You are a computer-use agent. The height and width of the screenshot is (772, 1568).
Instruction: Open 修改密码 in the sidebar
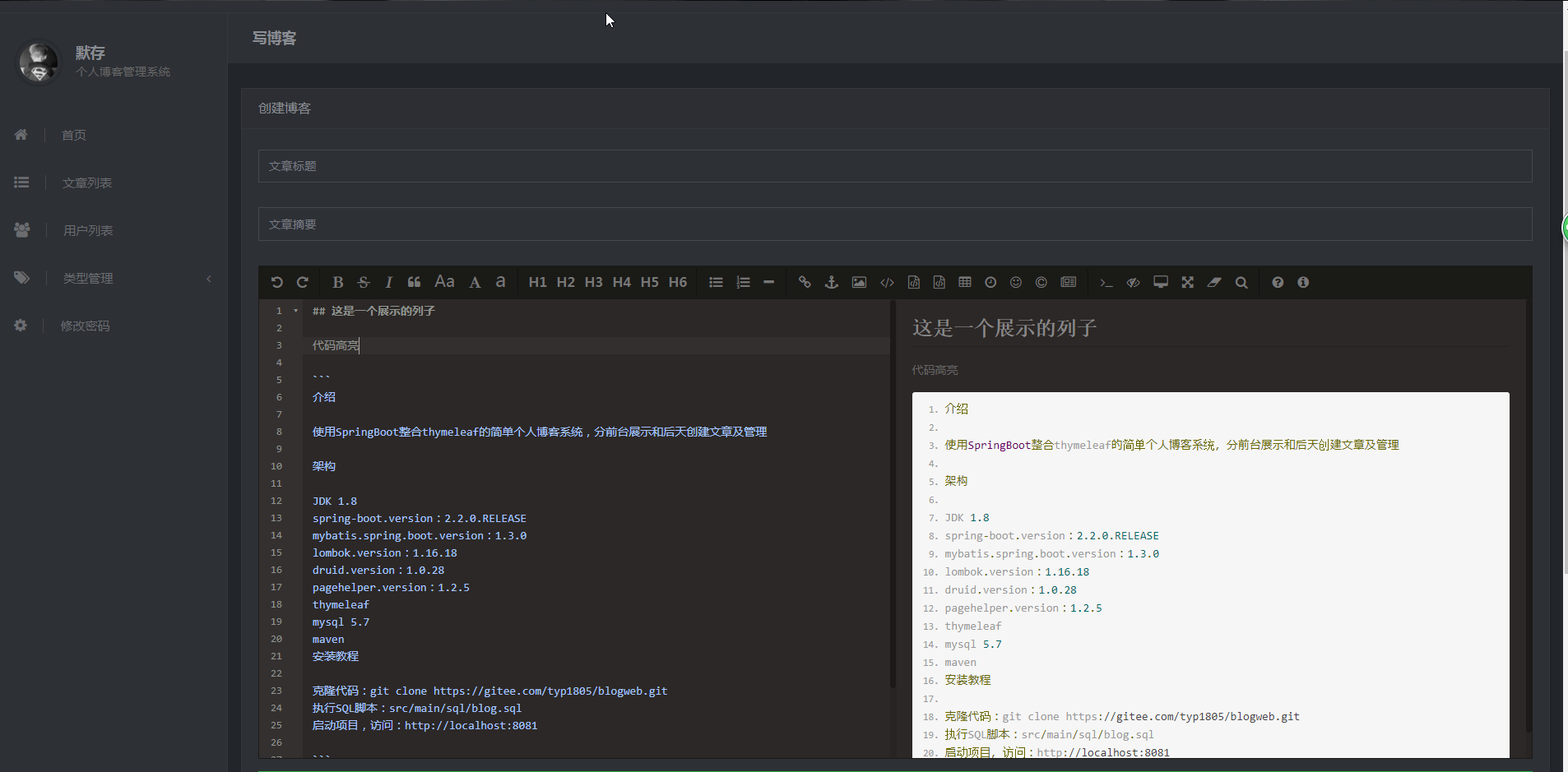click(x=85, y=326)
